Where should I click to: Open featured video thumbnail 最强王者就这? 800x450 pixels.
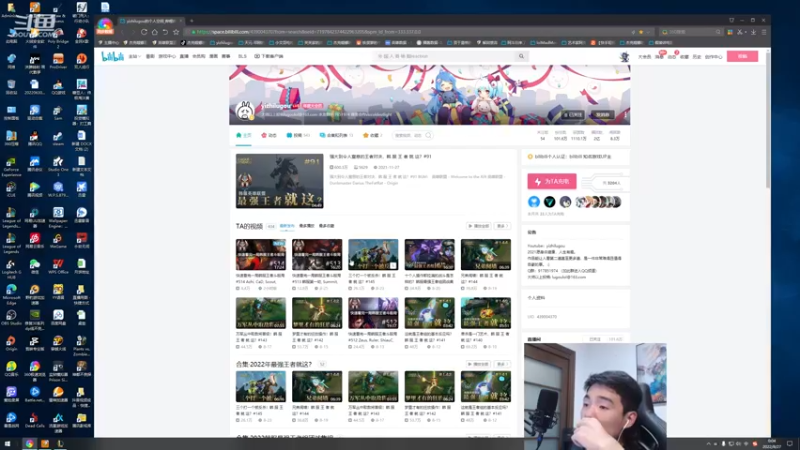pyautogui.click(x=279, y=181)
